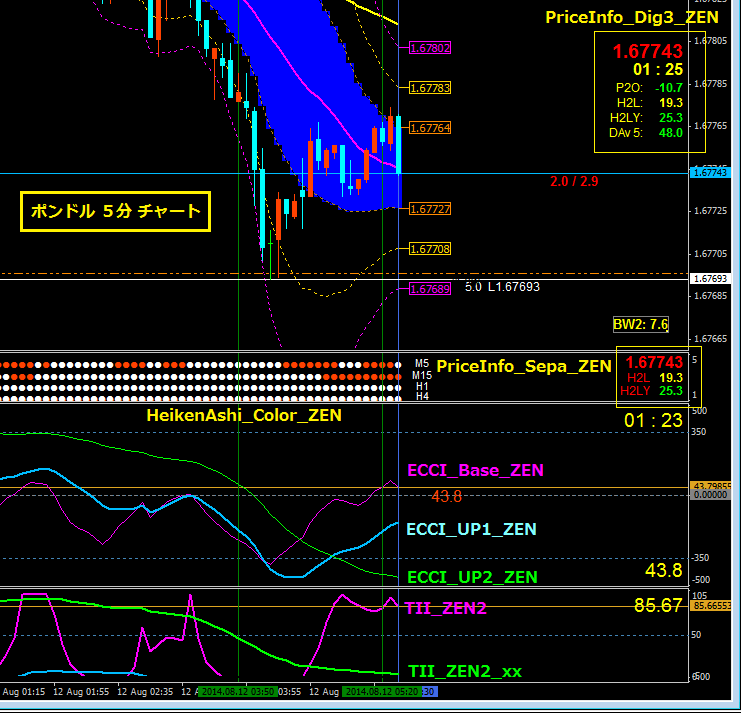This screenshot has width=741, height=713.
Task: Click the 1.67802 magenta price label
Action: 430,48
